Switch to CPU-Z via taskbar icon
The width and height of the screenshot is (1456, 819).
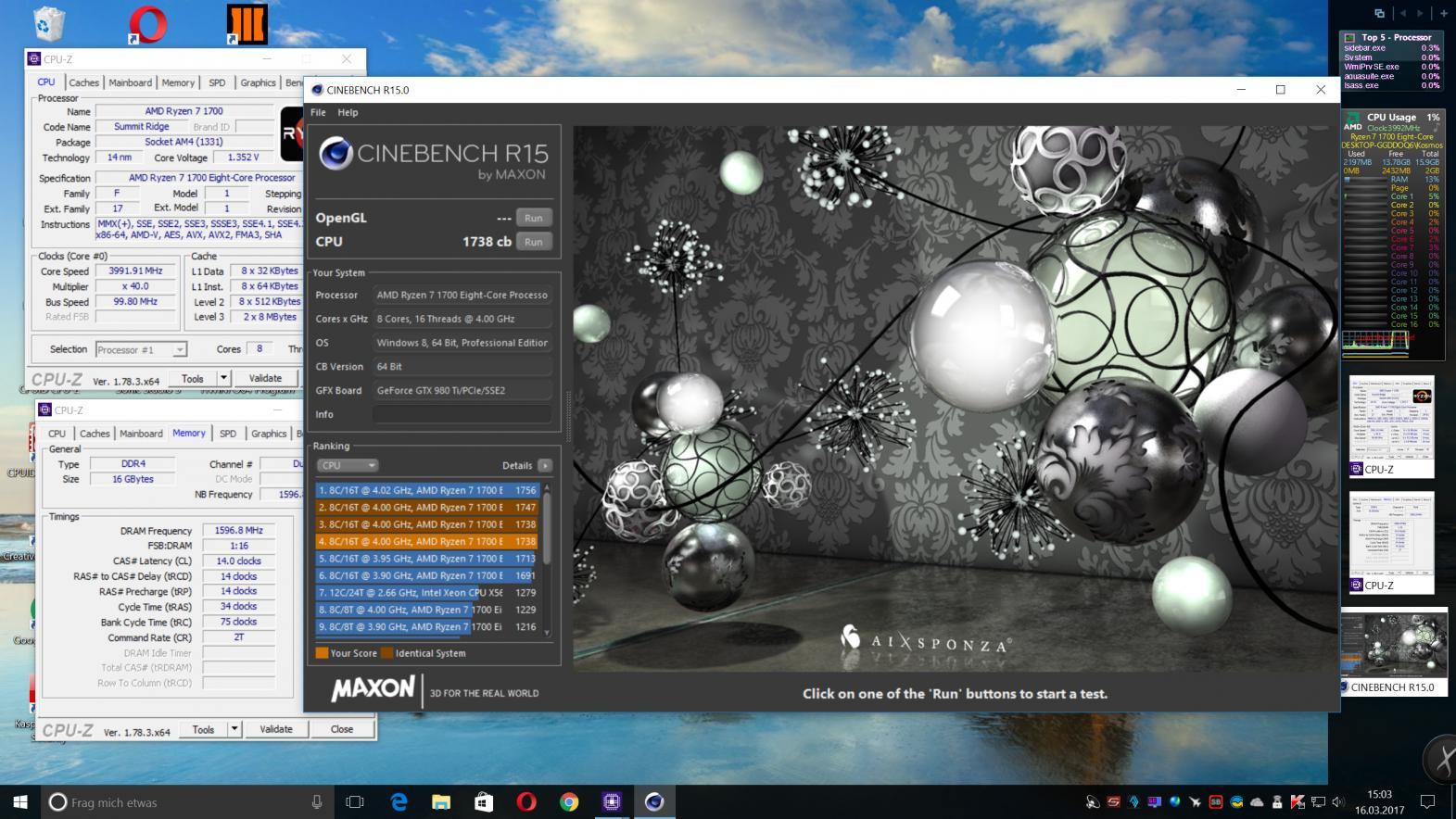tap(612, 802)
